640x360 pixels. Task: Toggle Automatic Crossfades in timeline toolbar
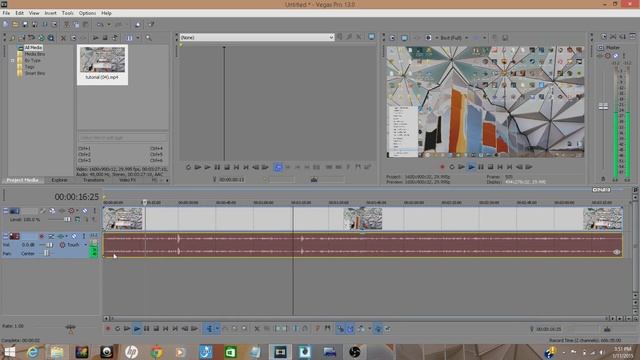pos(350,329)
